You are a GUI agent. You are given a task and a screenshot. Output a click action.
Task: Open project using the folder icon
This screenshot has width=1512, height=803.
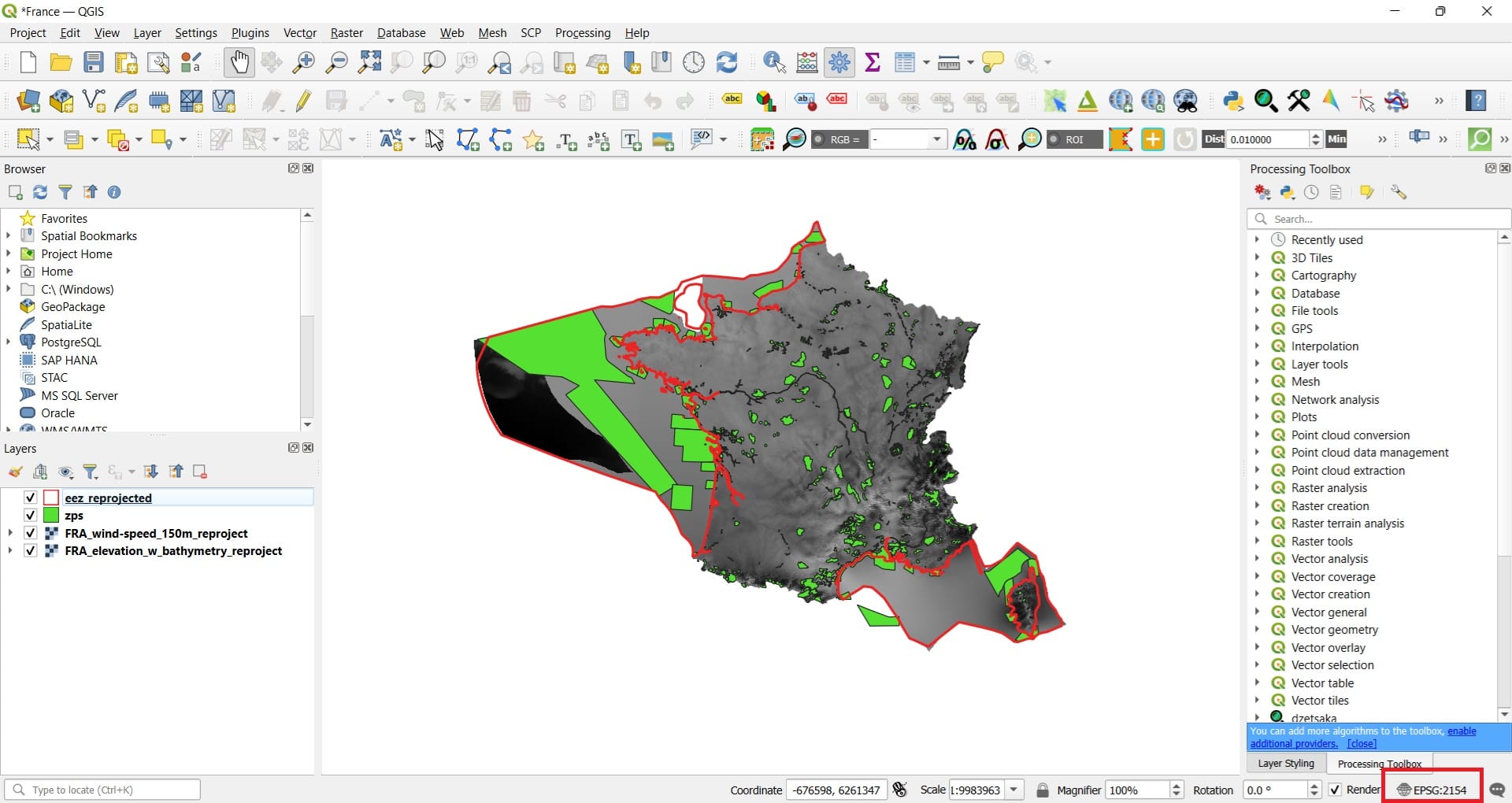(61, 62)
